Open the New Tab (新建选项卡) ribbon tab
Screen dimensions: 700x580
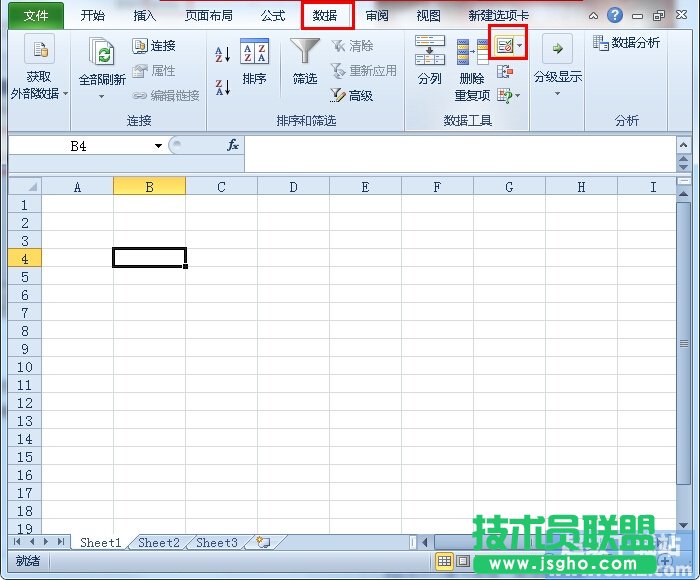click(498, 16)
